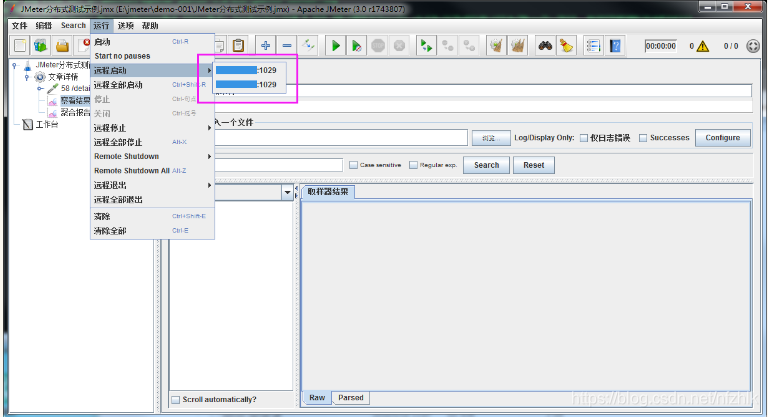Toggle the 仅日志错误 checkbox
The height and width of the screenshot is (417, 768).
[x=584, y=138]
